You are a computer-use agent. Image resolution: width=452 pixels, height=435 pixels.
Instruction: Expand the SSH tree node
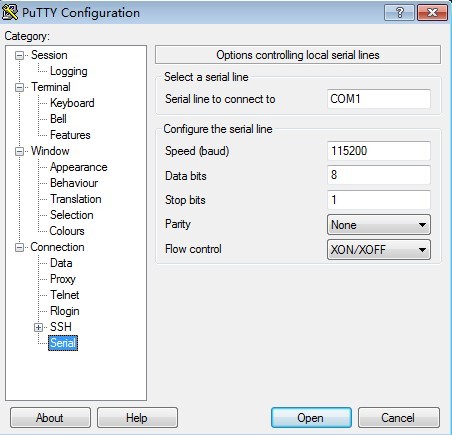(x=38, y=327)
